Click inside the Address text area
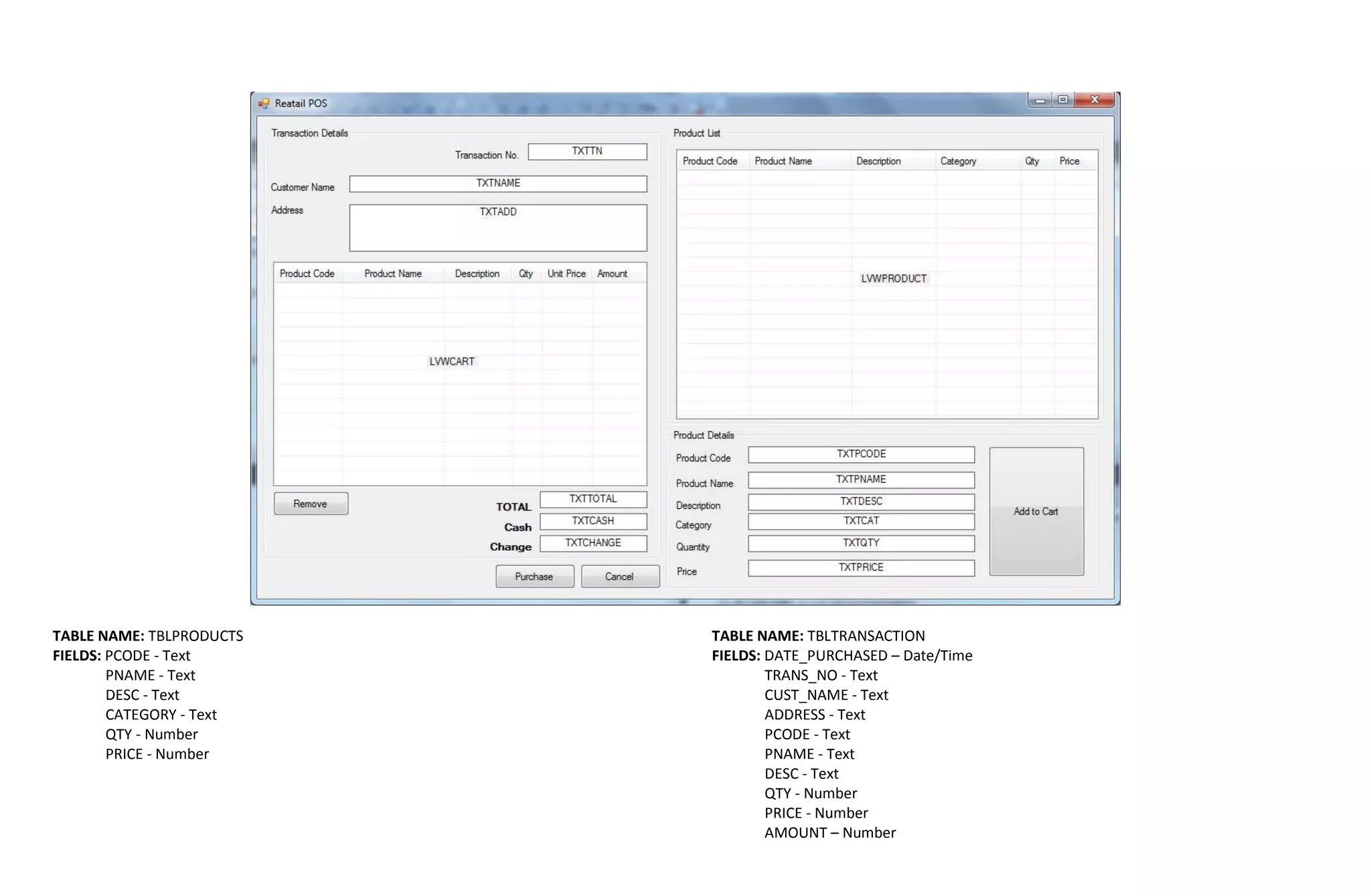1371x896 pixels. 497,228
